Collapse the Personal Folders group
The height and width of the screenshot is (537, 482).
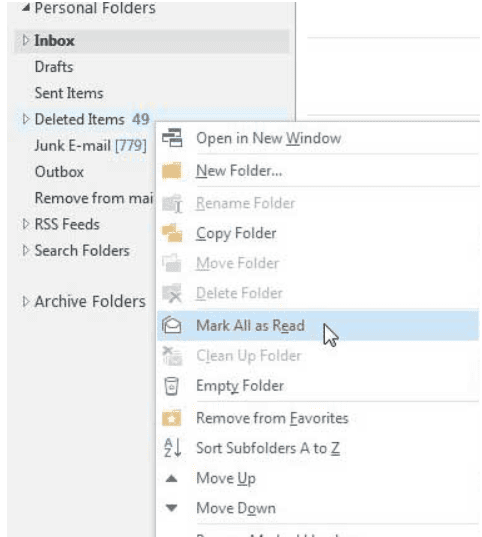coord(25,8)
